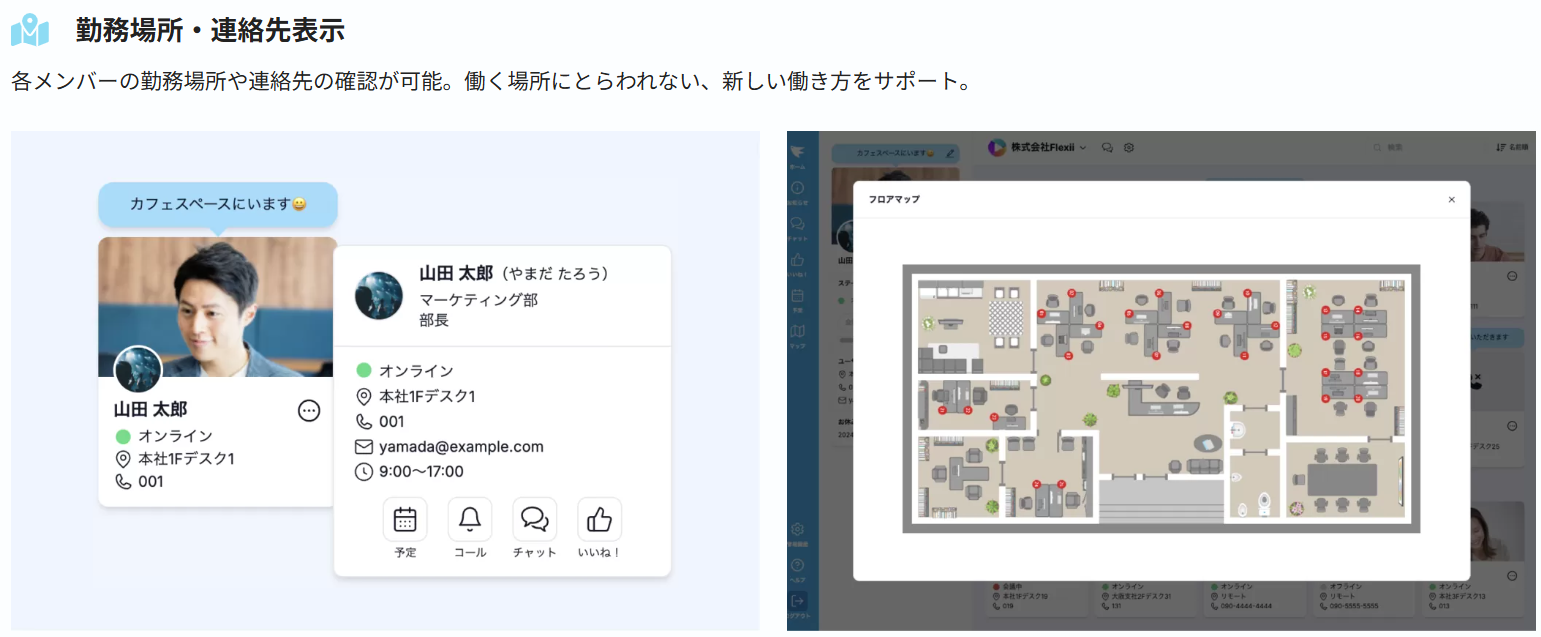The image size is (1541, 637).
Task: Click the カフェスペースにいます status bubble
Action: point(217,204)
